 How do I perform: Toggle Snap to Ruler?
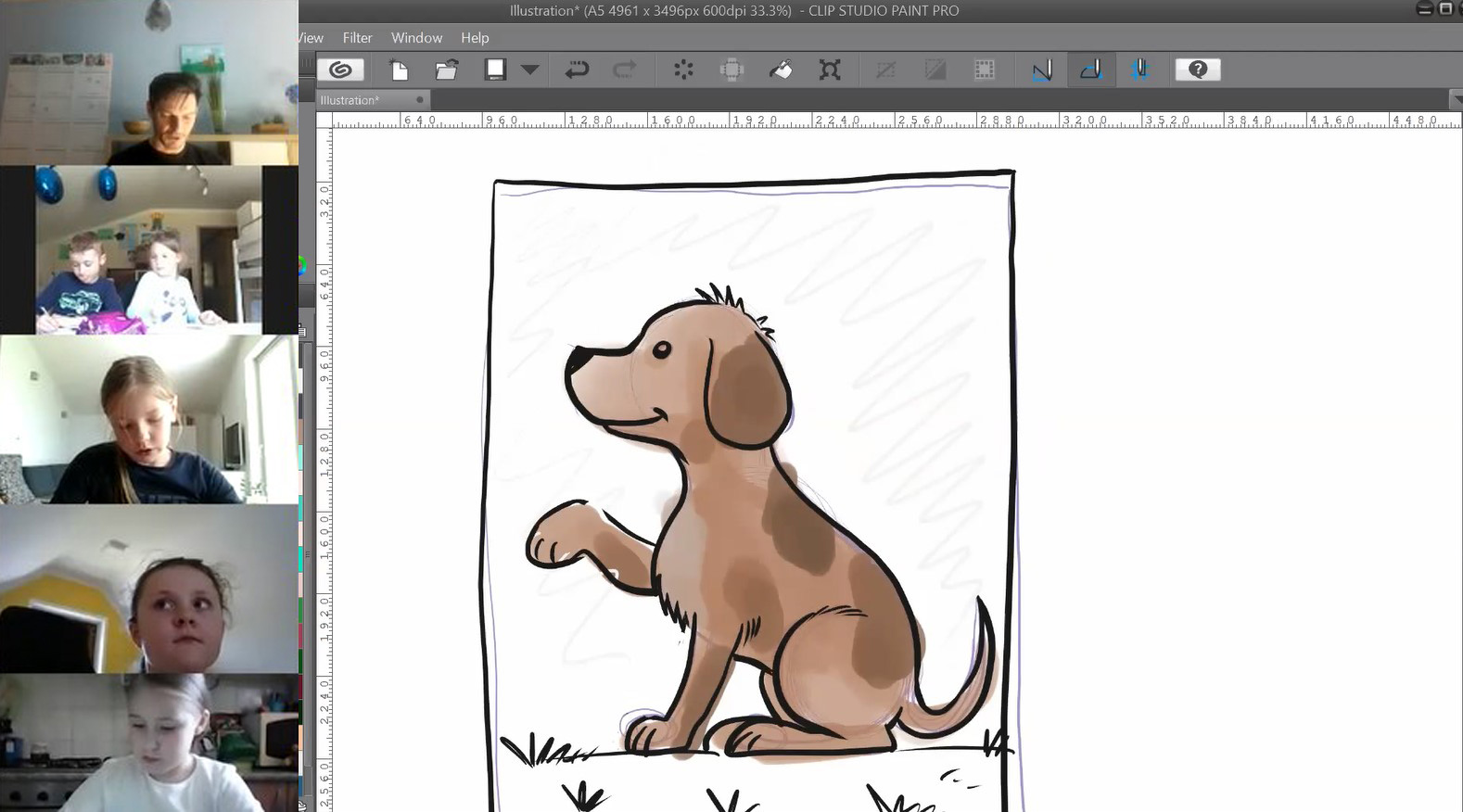tap(1042, 70)
